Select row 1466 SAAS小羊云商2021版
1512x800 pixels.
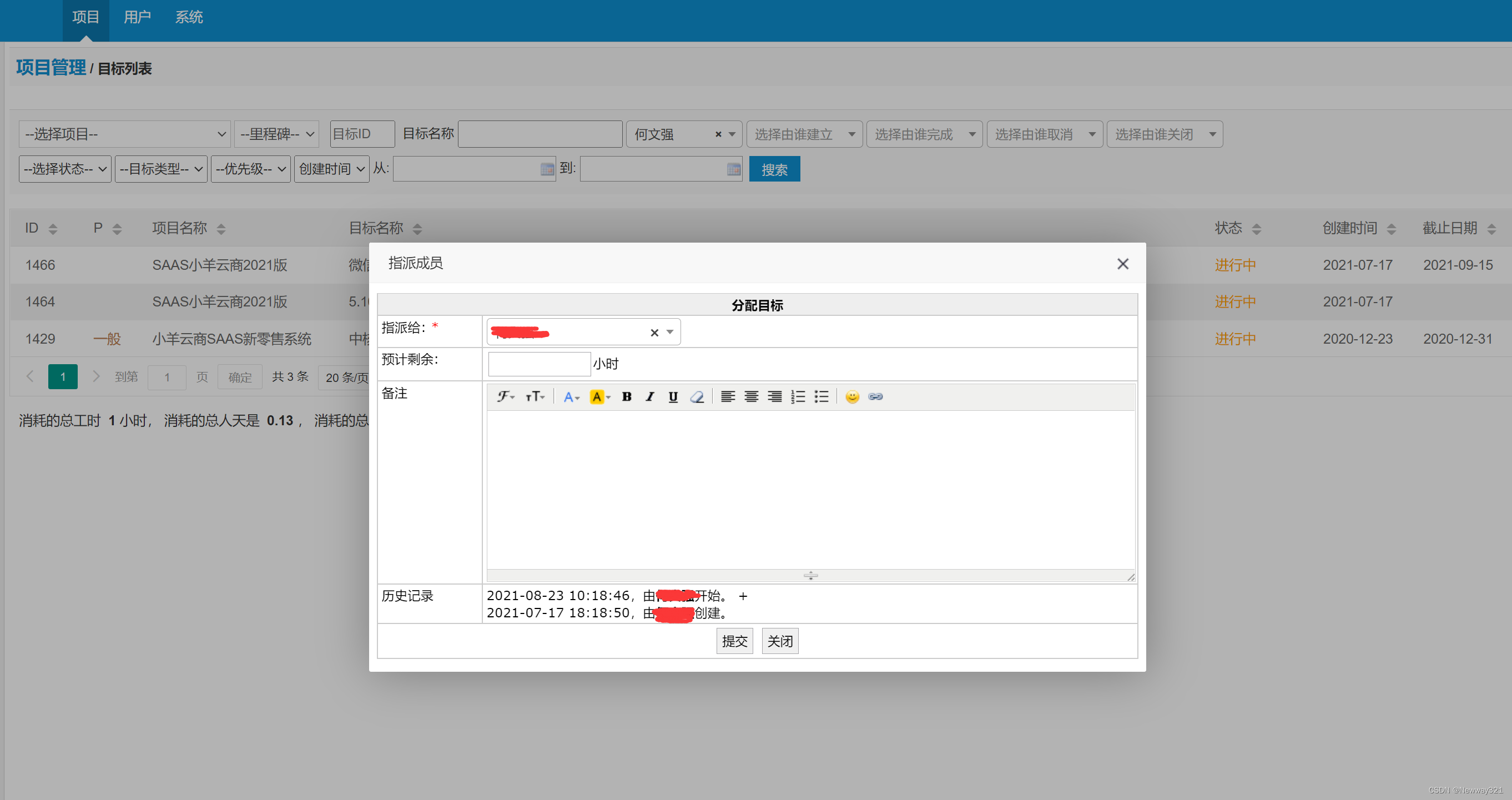(x=219, y=265)
